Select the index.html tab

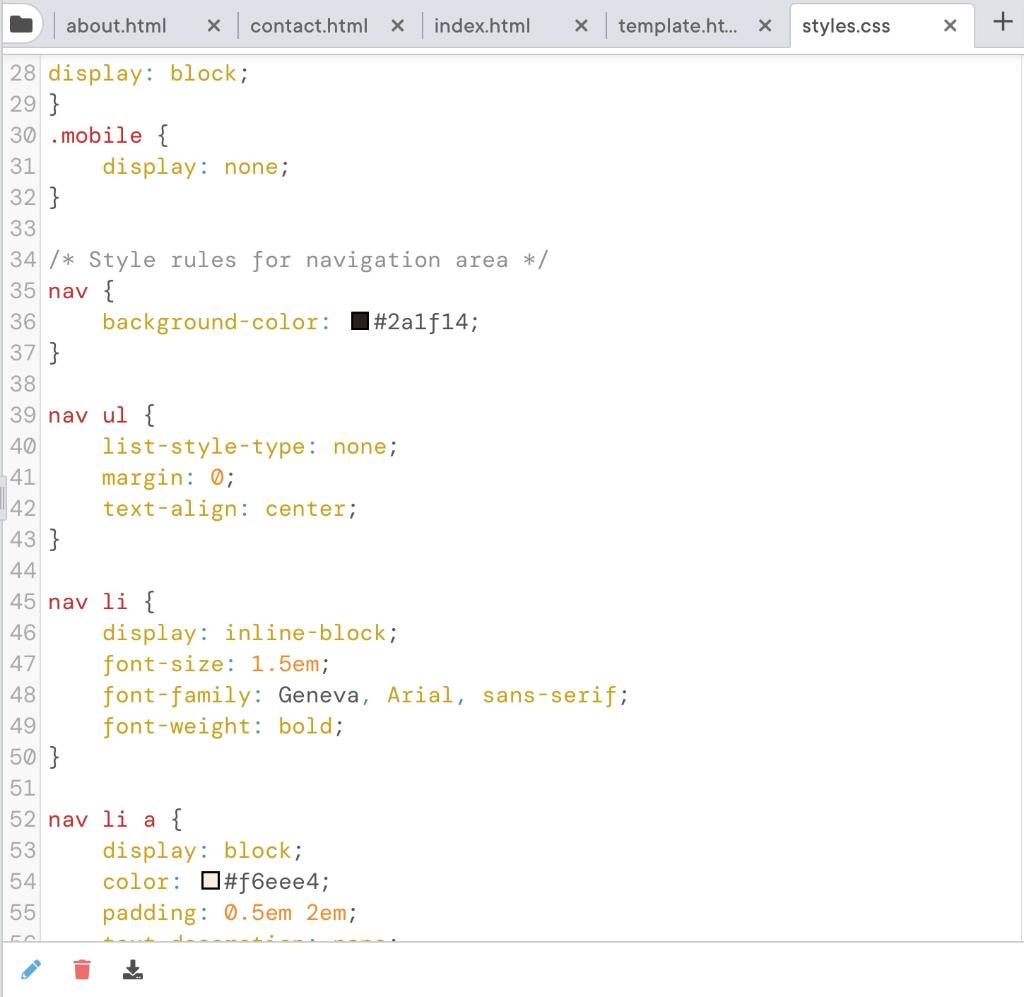pyautogui.click(x=481, y=26)
